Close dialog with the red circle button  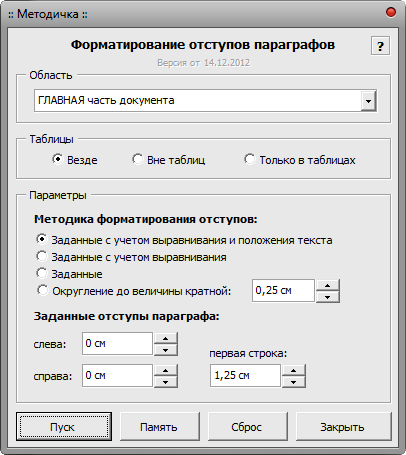coord(391,12)
